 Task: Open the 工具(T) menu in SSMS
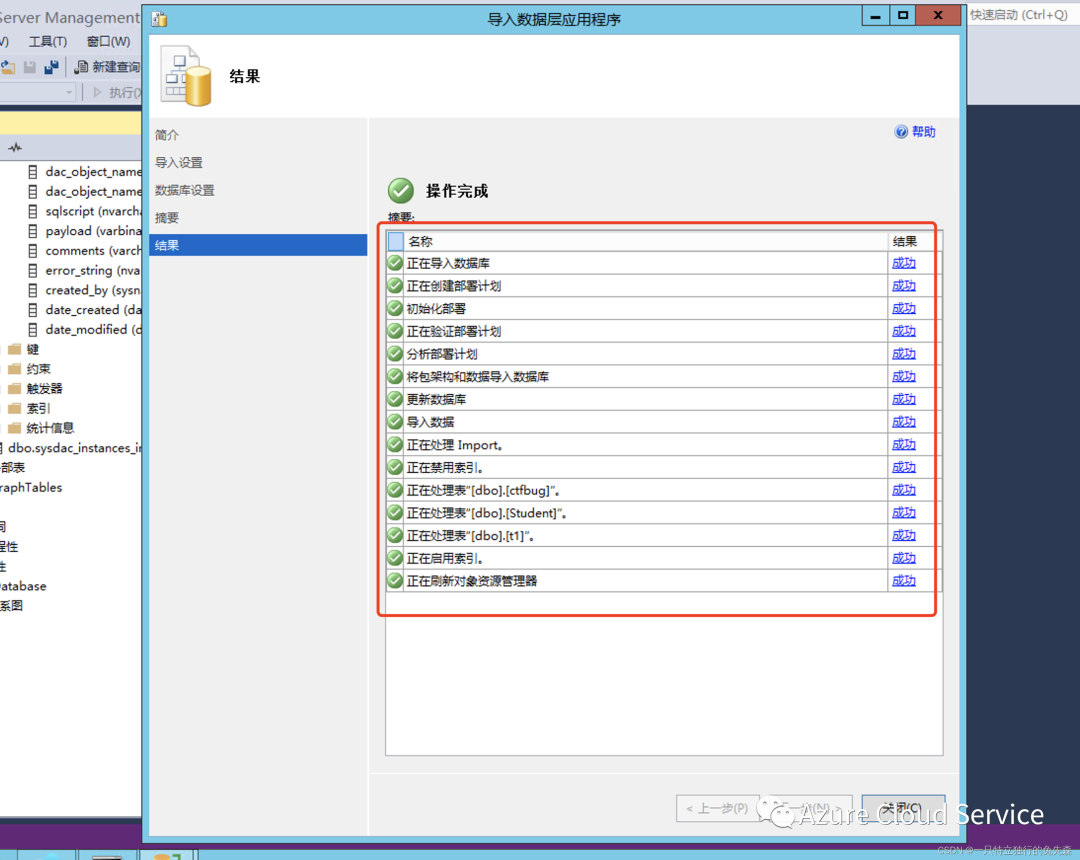click(x=48, y=41)
